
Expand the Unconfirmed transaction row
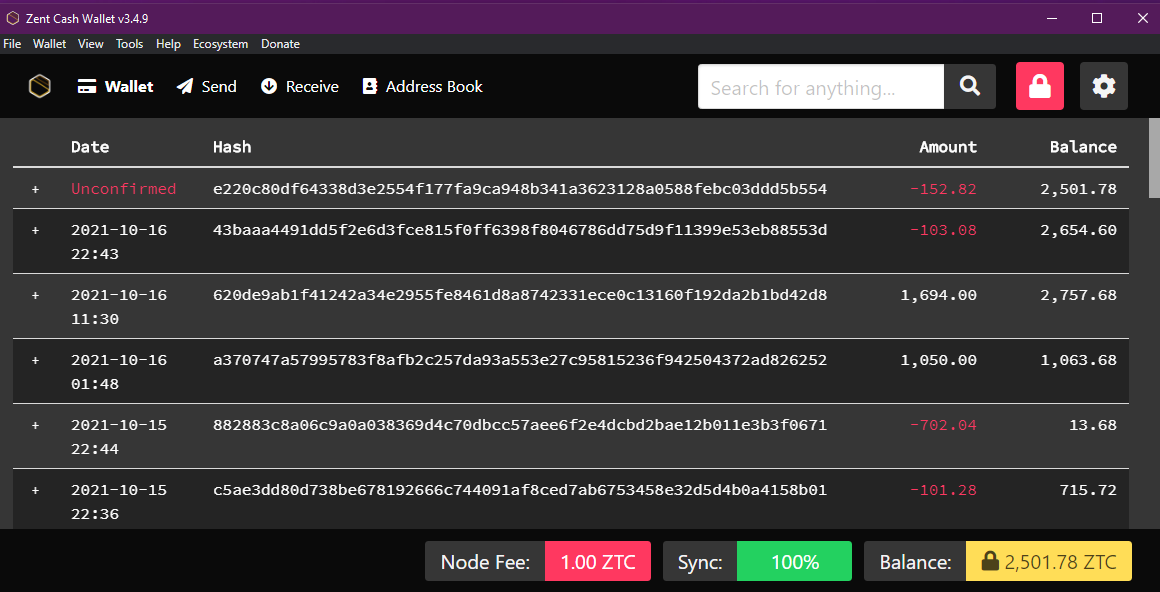(x=35, y=189)
